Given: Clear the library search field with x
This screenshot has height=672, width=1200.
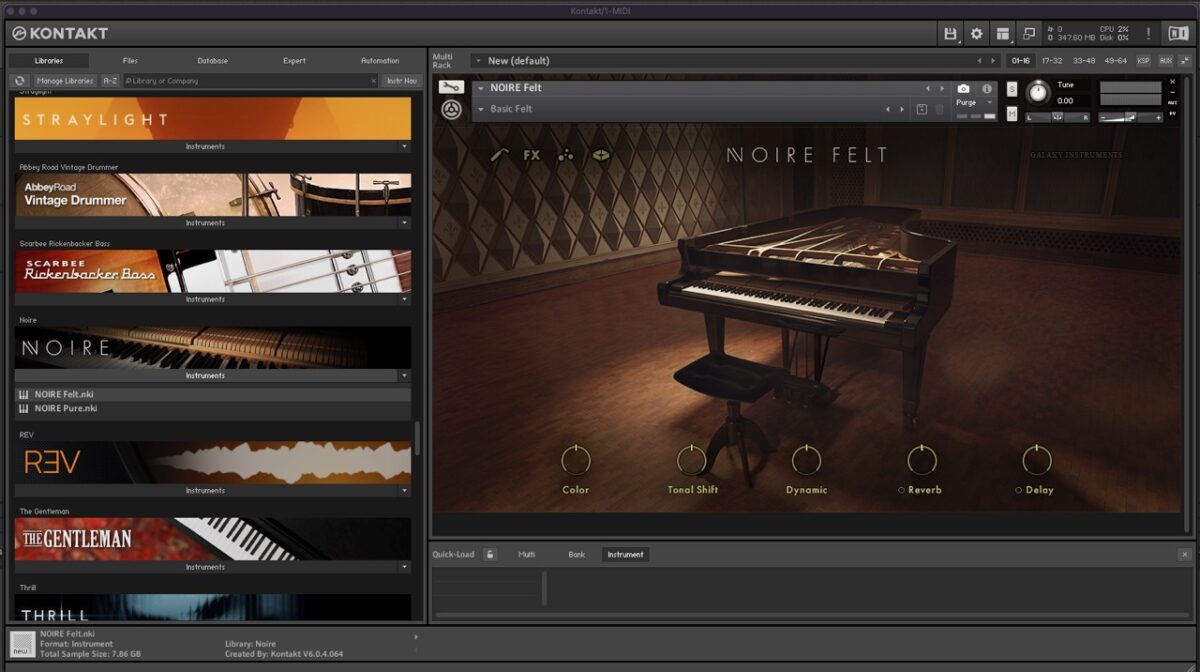Looking at the screenshot, I should [374, 81].
